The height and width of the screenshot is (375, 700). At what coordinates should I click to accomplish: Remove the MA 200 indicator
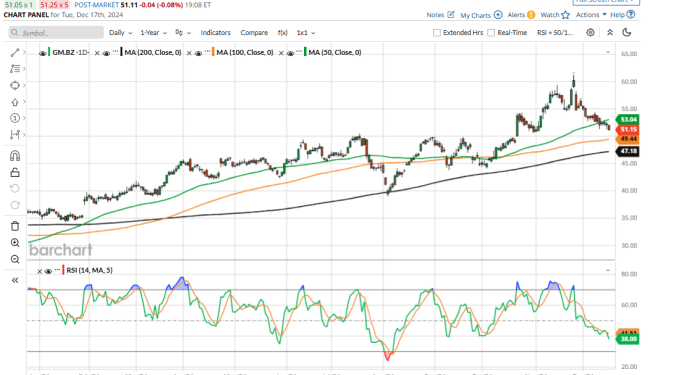point(97,53)
